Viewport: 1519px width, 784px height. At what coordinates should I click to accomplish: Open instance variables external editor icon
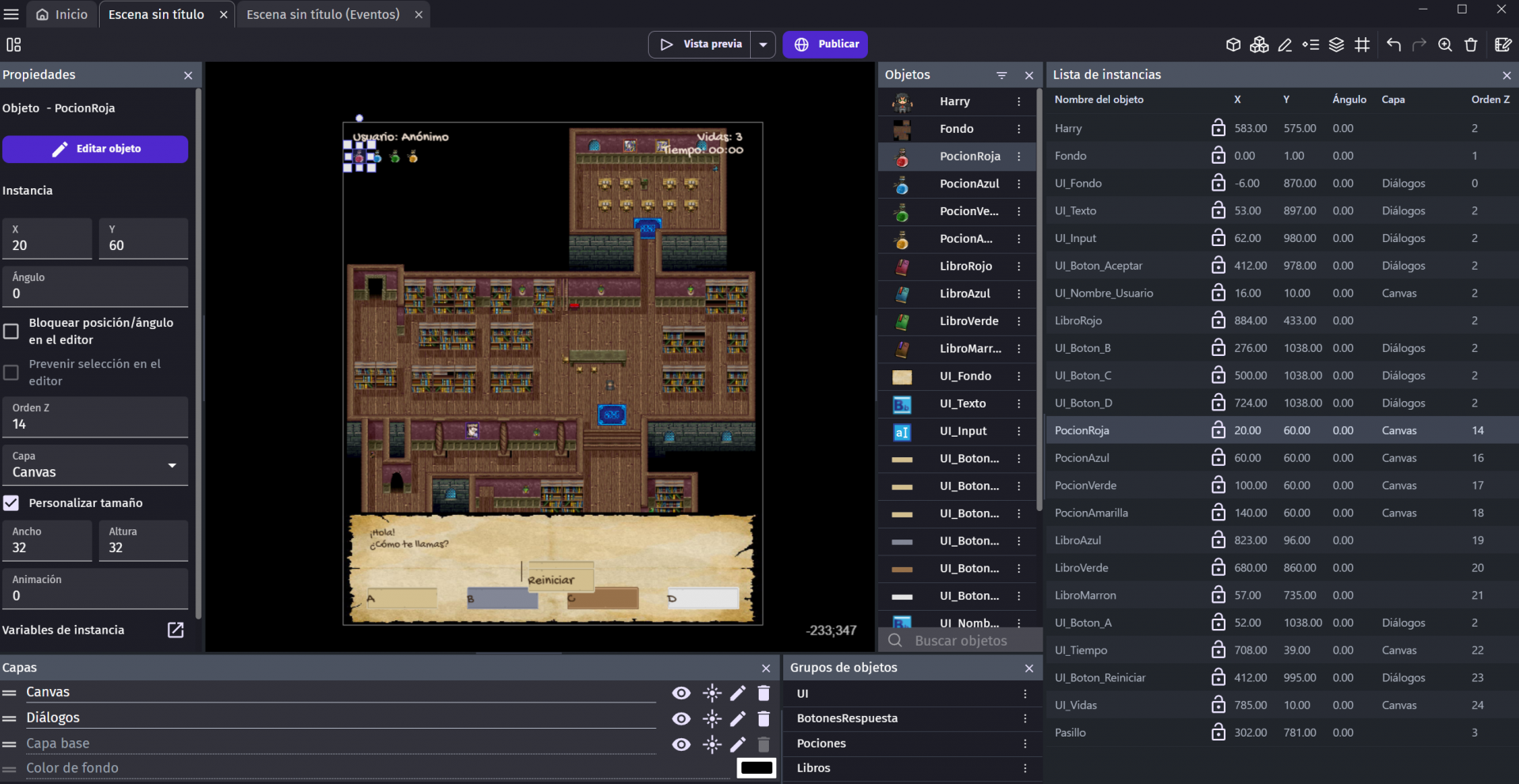point(176,630)
